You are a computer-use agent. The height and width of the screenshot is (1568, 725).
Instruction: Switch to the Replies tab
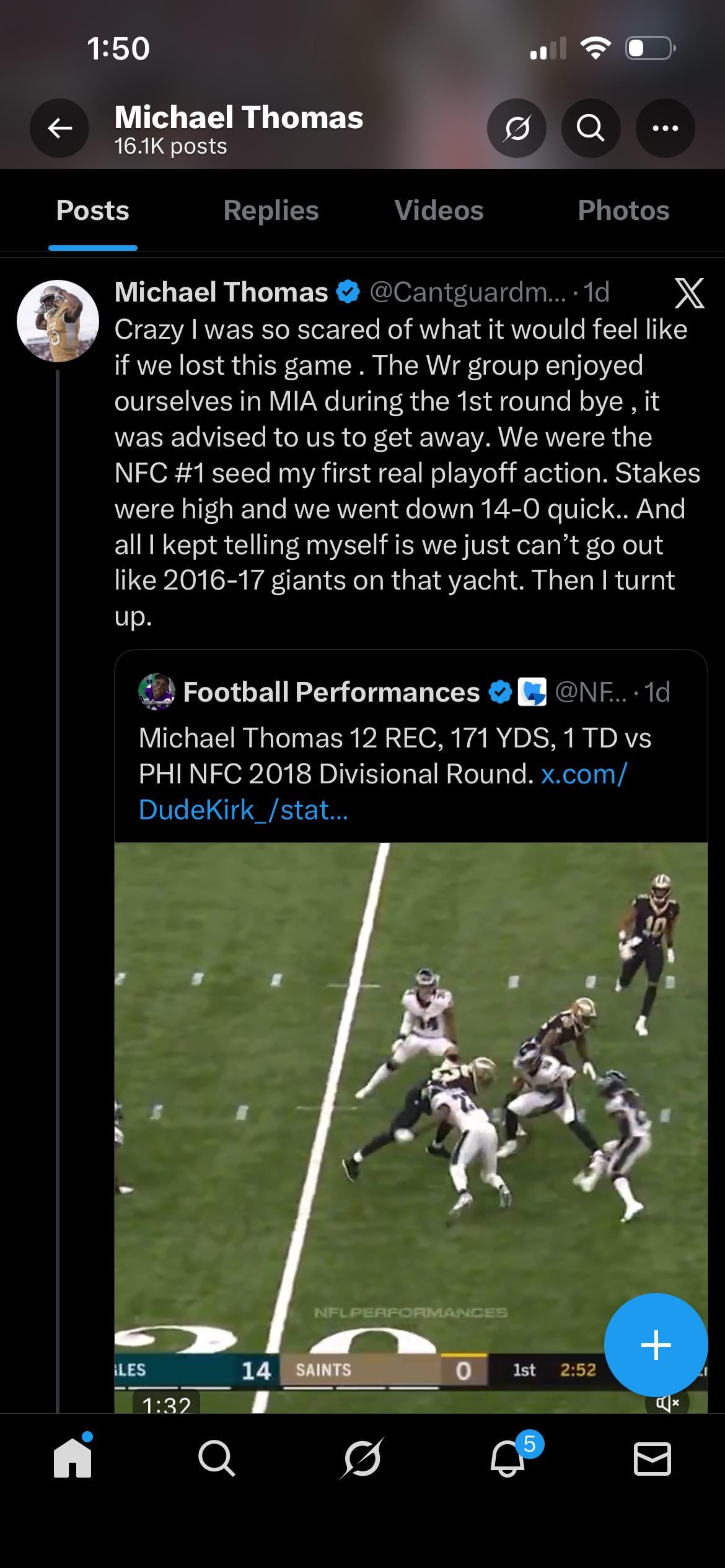(271, 211)
